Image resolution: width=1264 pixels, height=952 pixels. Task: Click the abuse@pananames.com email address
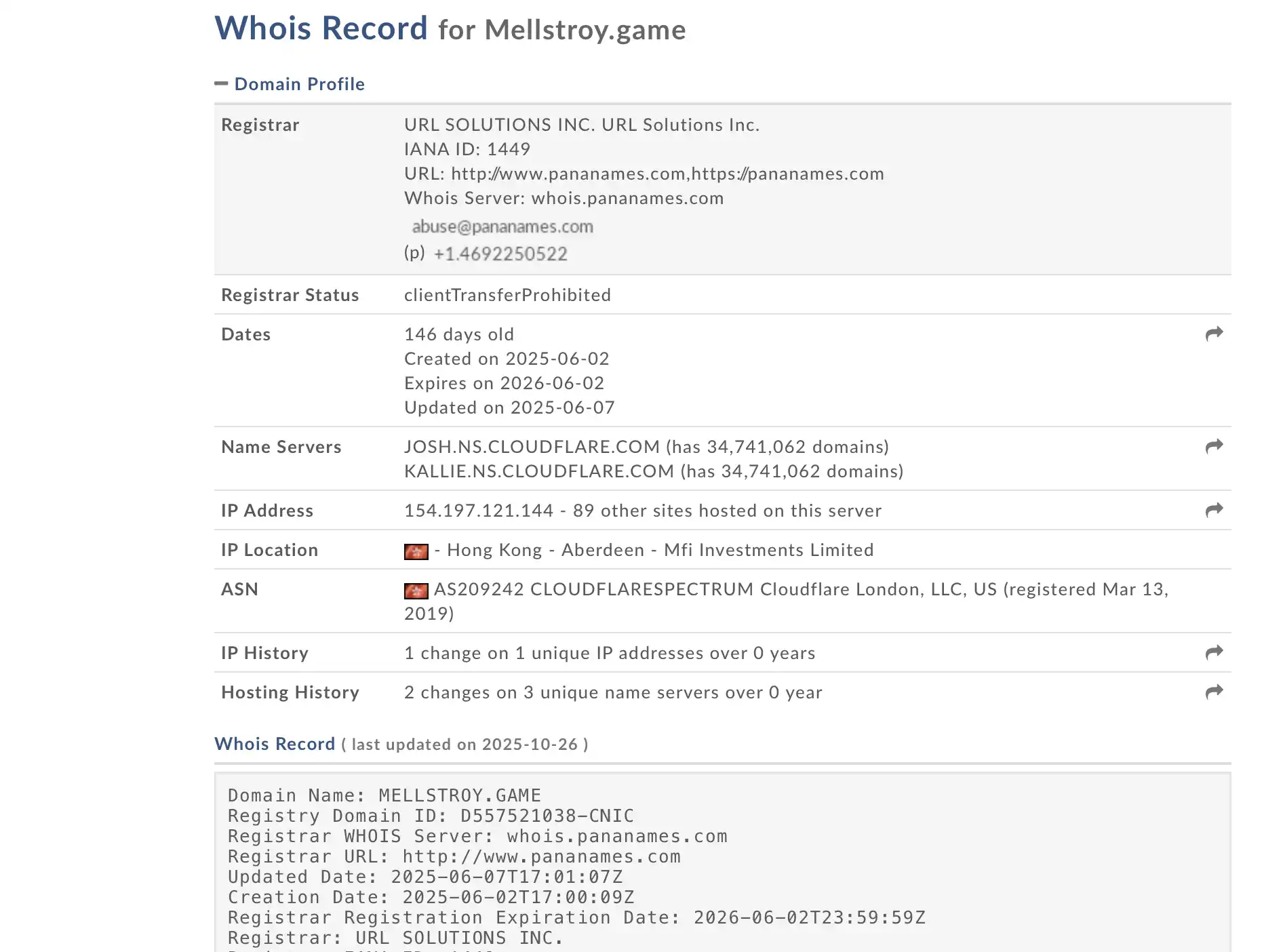click(x=502, y=226)
